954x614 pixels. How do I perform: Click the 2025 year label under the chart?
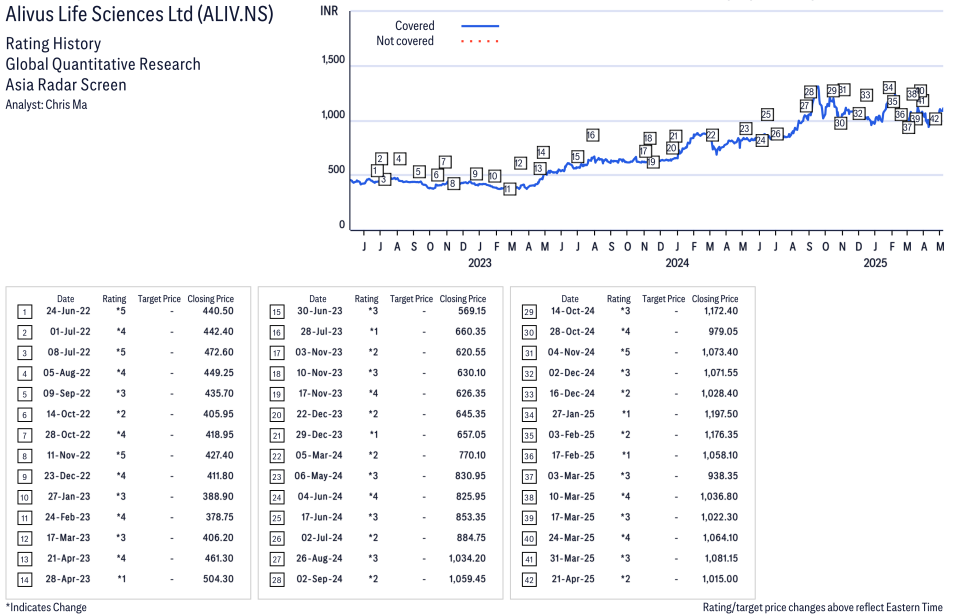[x=875, y=263]
